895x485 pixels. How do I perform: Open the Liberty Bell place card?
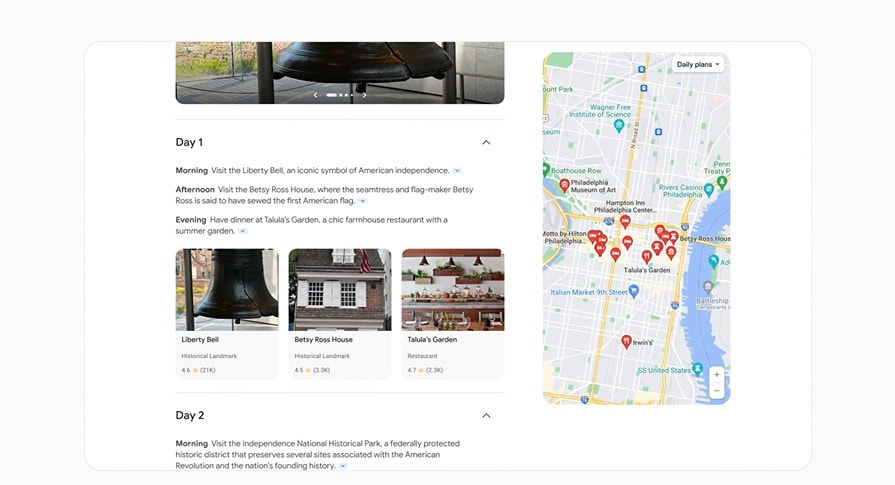pos(227,314)
